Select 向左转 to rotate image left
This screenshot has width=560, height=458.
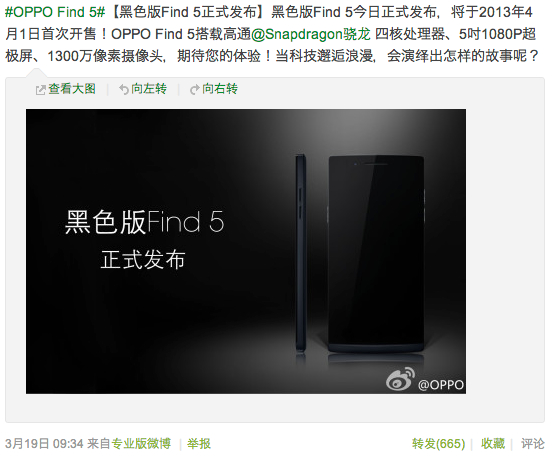click(x=149, y=89)
